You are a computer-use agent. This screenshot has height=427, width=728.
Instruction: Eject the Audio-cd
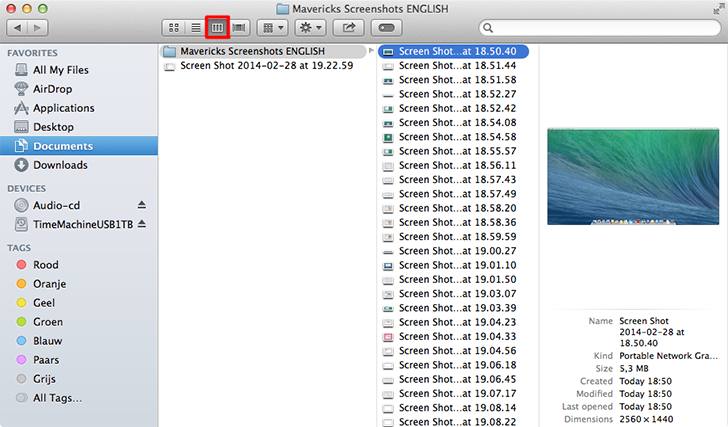[142, 205]
